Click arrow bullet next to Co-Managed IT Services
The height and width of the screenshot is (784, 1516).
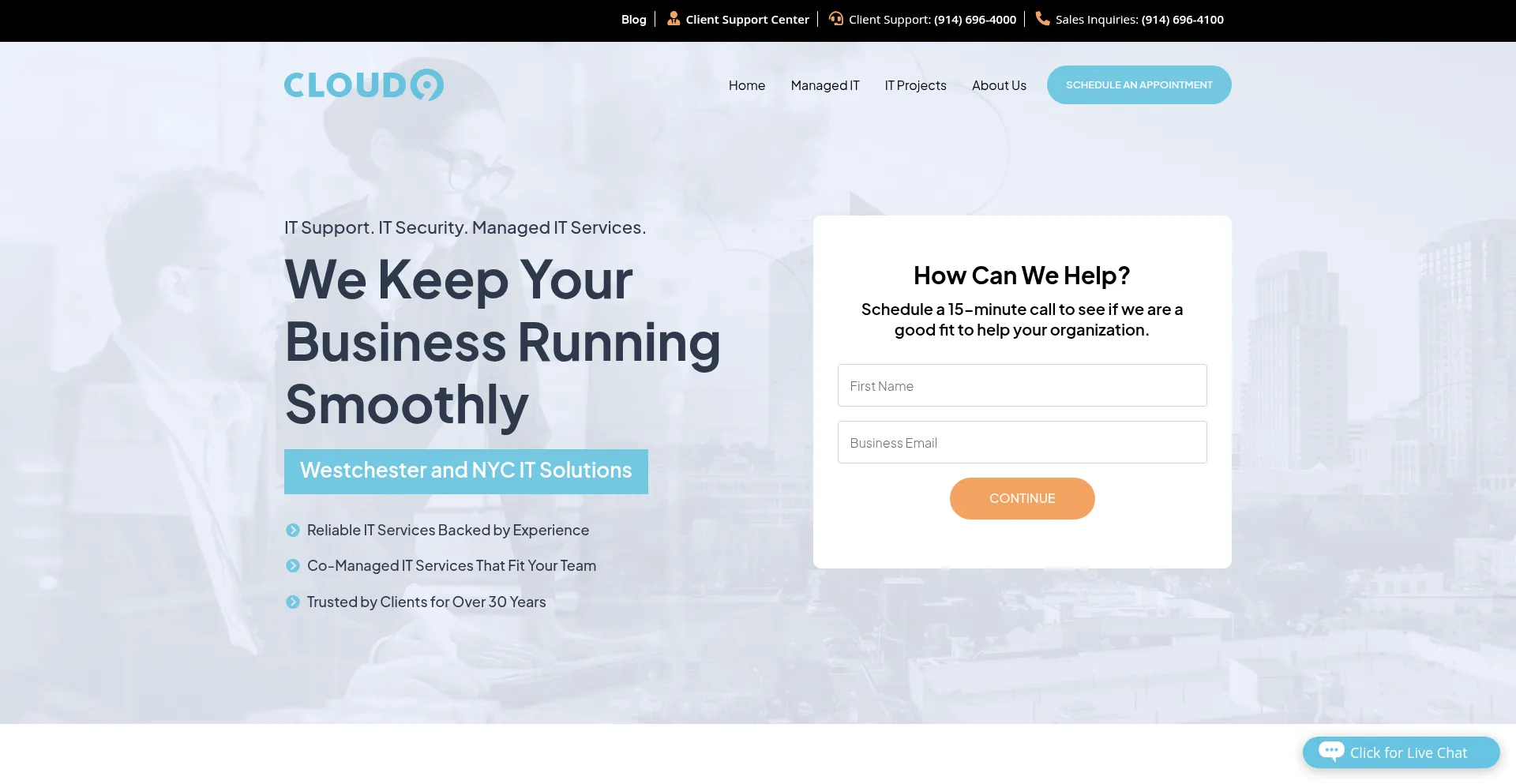click(x=293, y=566)
